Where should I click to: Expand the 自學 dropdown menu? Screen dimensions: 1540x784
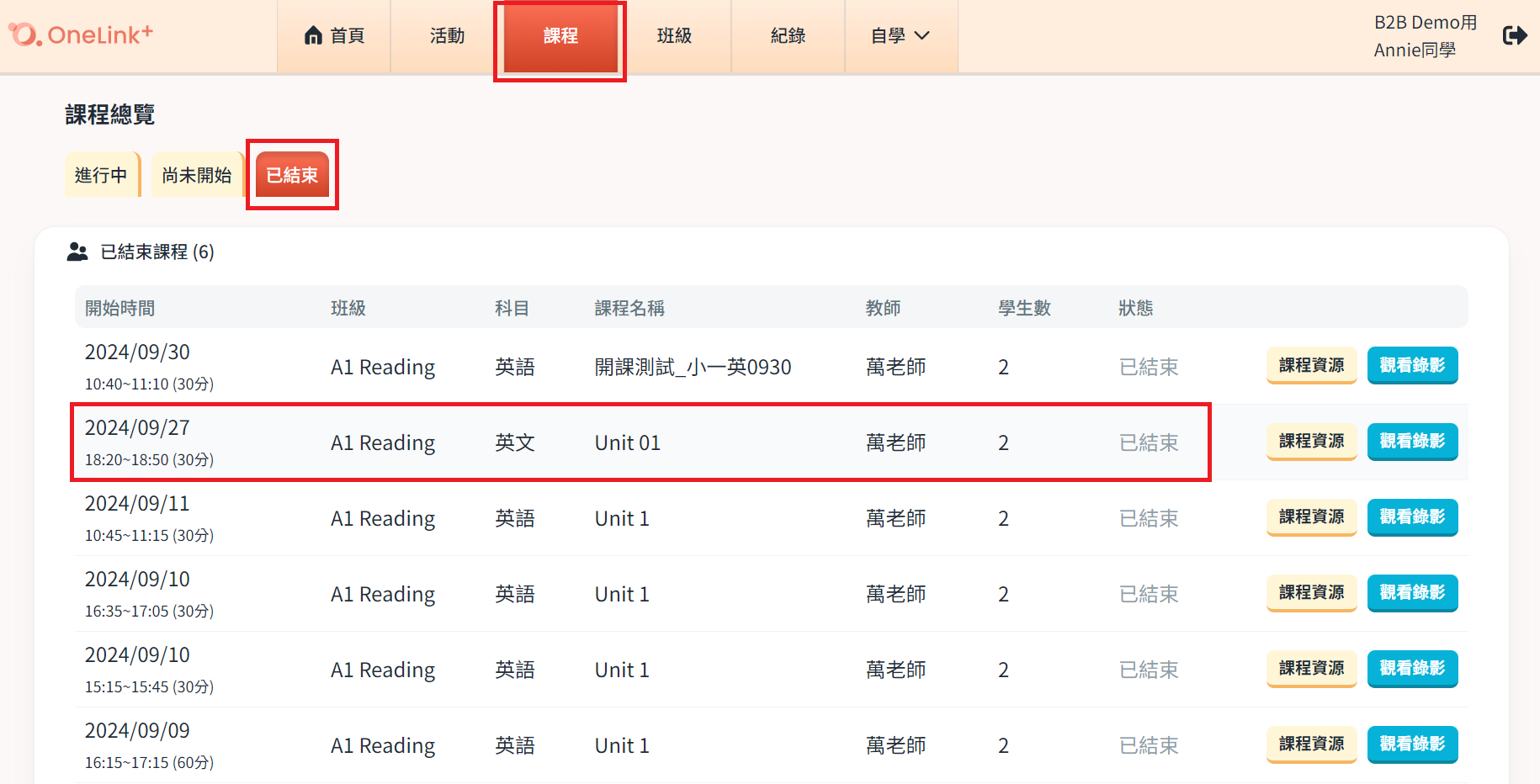coord(900,36)
